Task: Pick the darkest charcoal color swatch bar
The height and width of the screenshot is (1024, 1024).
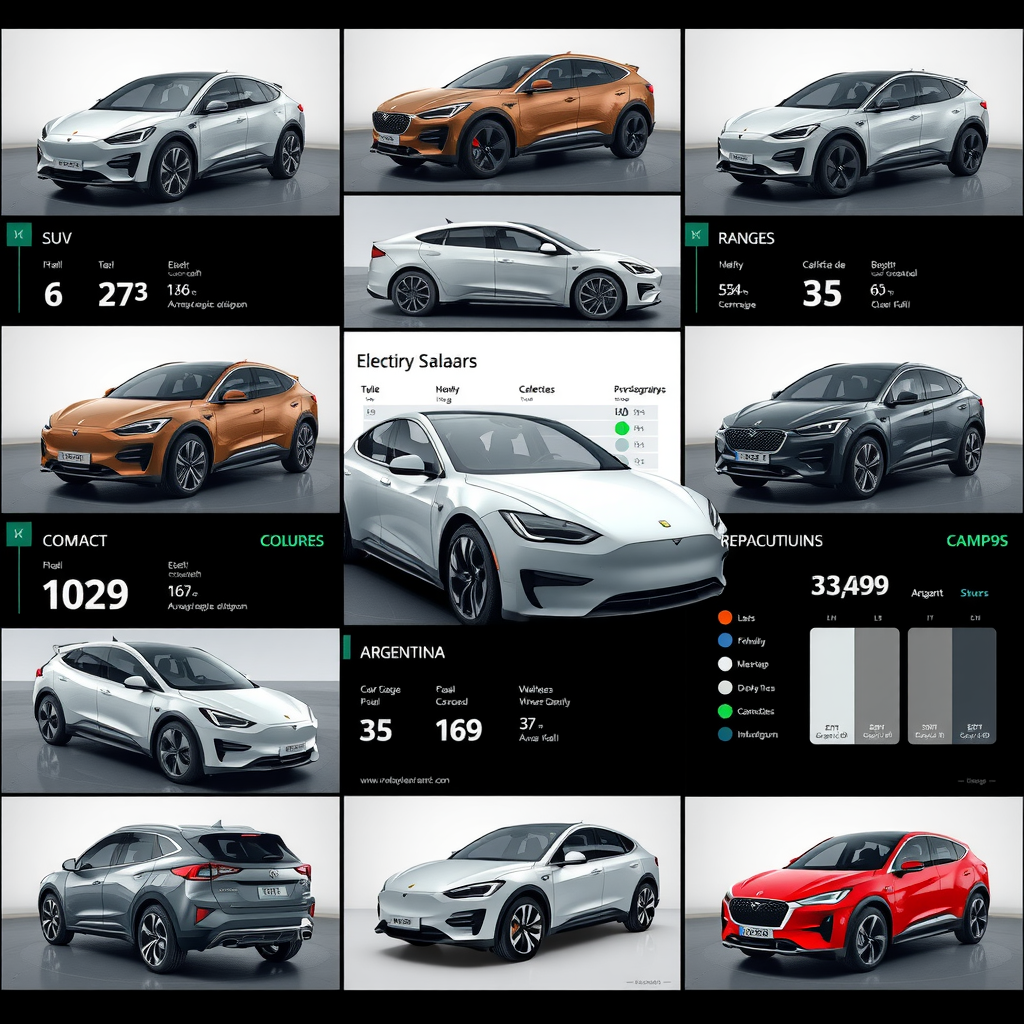Action: [974, 685]
